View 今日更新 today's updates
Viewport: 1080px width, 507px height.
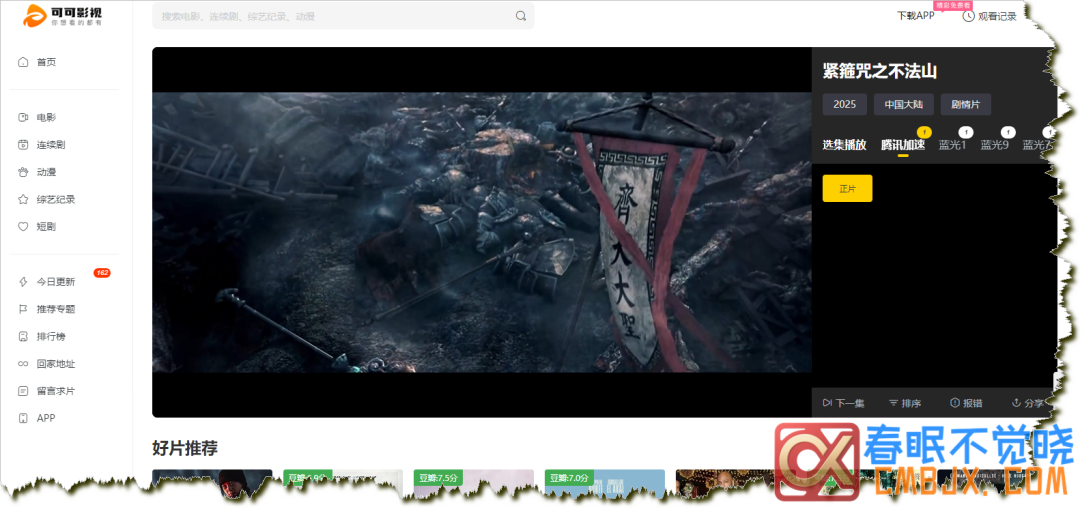click(56, 282)
